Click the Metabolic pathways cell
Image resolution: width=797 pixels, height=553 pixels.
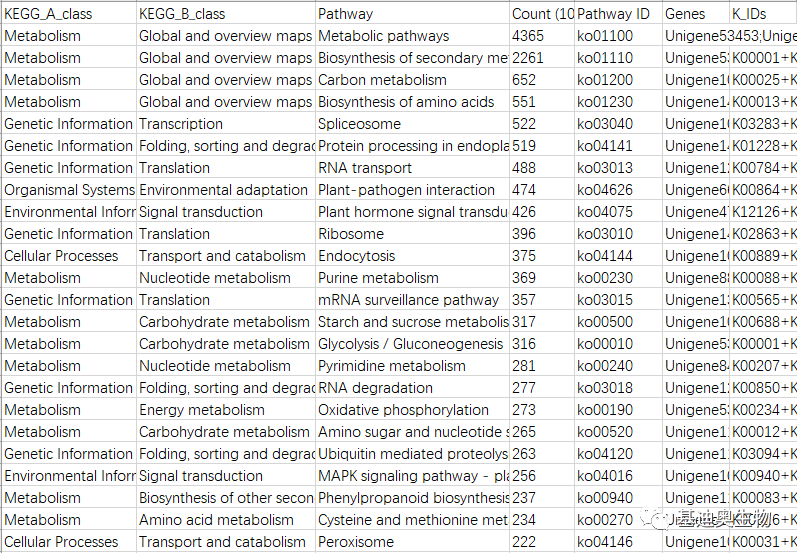coord(413,36)
